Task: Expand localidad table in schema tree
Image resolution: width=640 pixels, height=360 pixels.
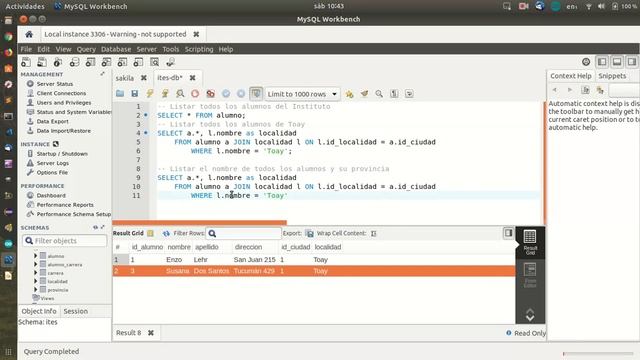Action: [36, 281]
